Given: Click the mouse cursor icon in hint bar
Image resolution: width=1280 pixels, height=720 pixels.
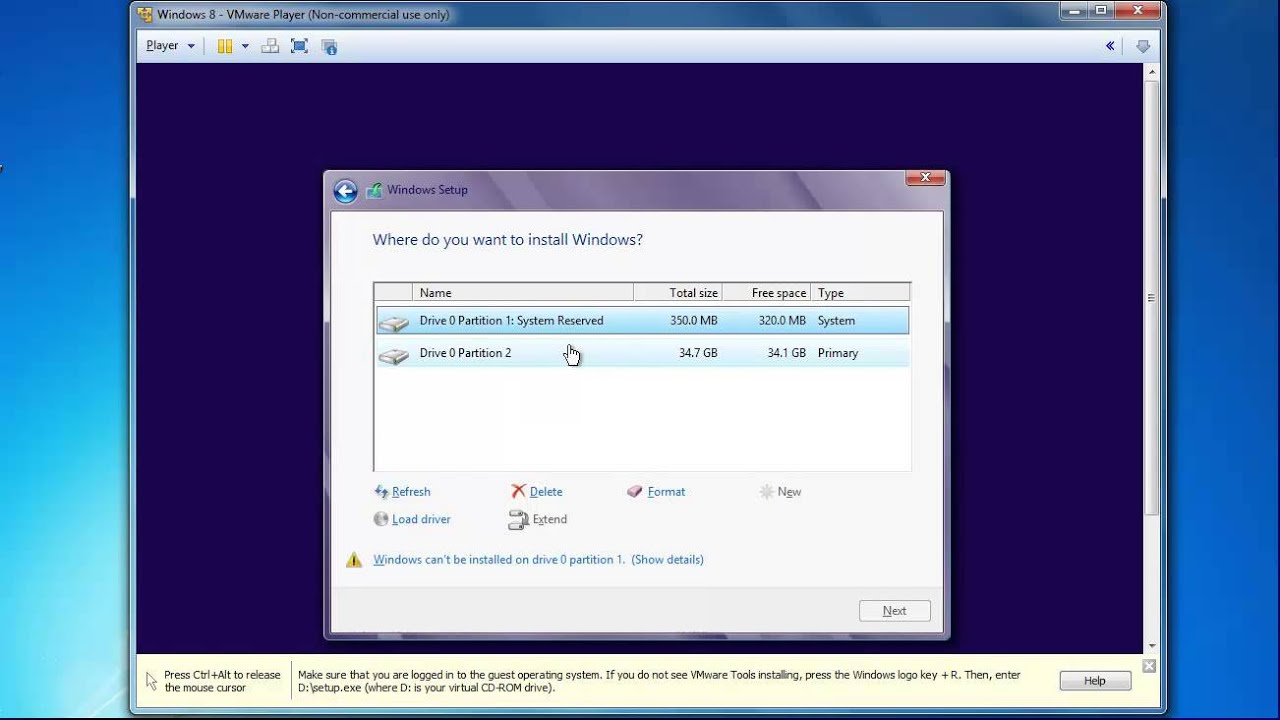Looking at the screenshot, I should pos(151,681).
